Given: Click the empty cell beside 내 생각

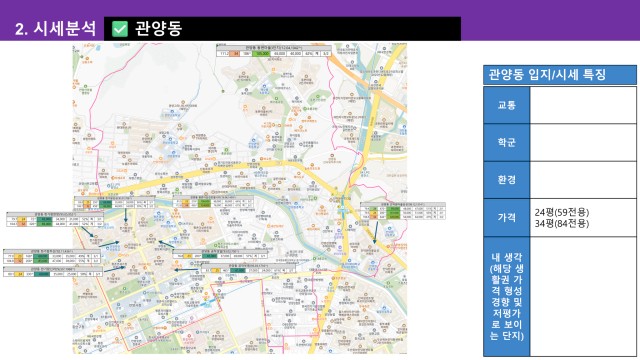Looking at the screenshot, I should pyautogui.click(x=583, y=296).
